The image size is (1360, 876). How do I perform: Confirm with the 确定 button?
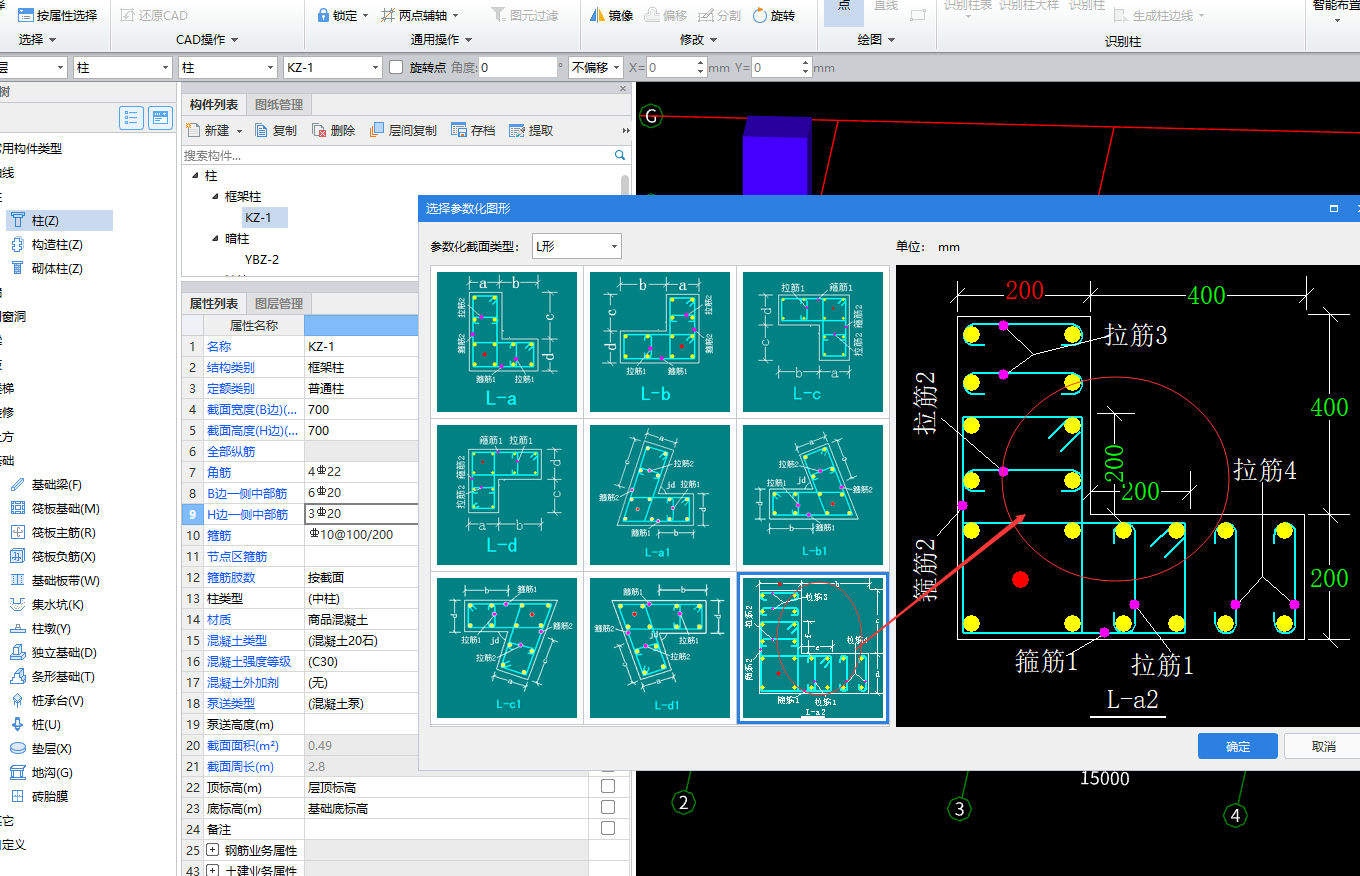(x=1238, y=746)
